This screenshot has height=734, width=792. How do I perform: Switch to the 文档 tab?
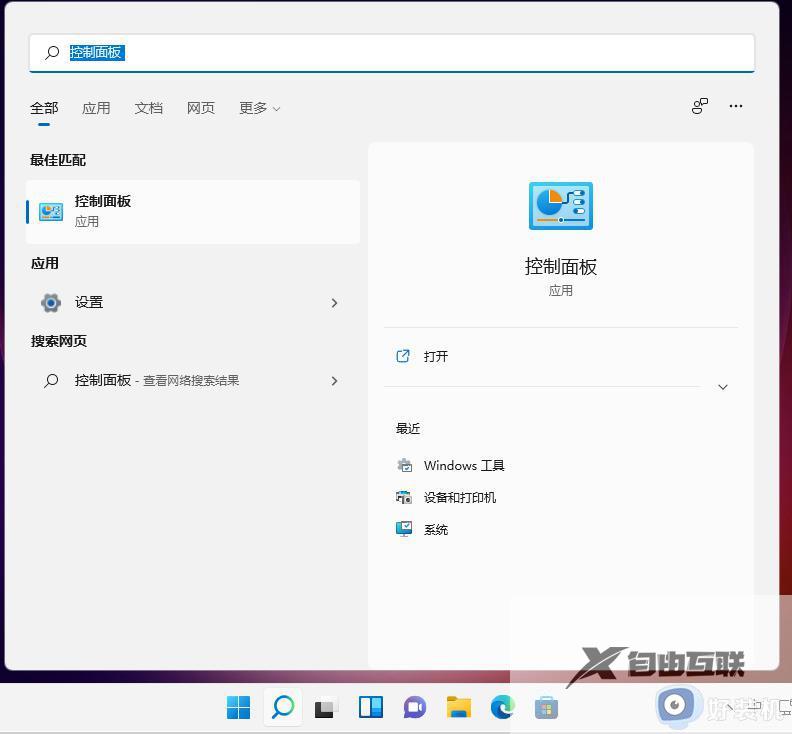click(x=148, y=108)
